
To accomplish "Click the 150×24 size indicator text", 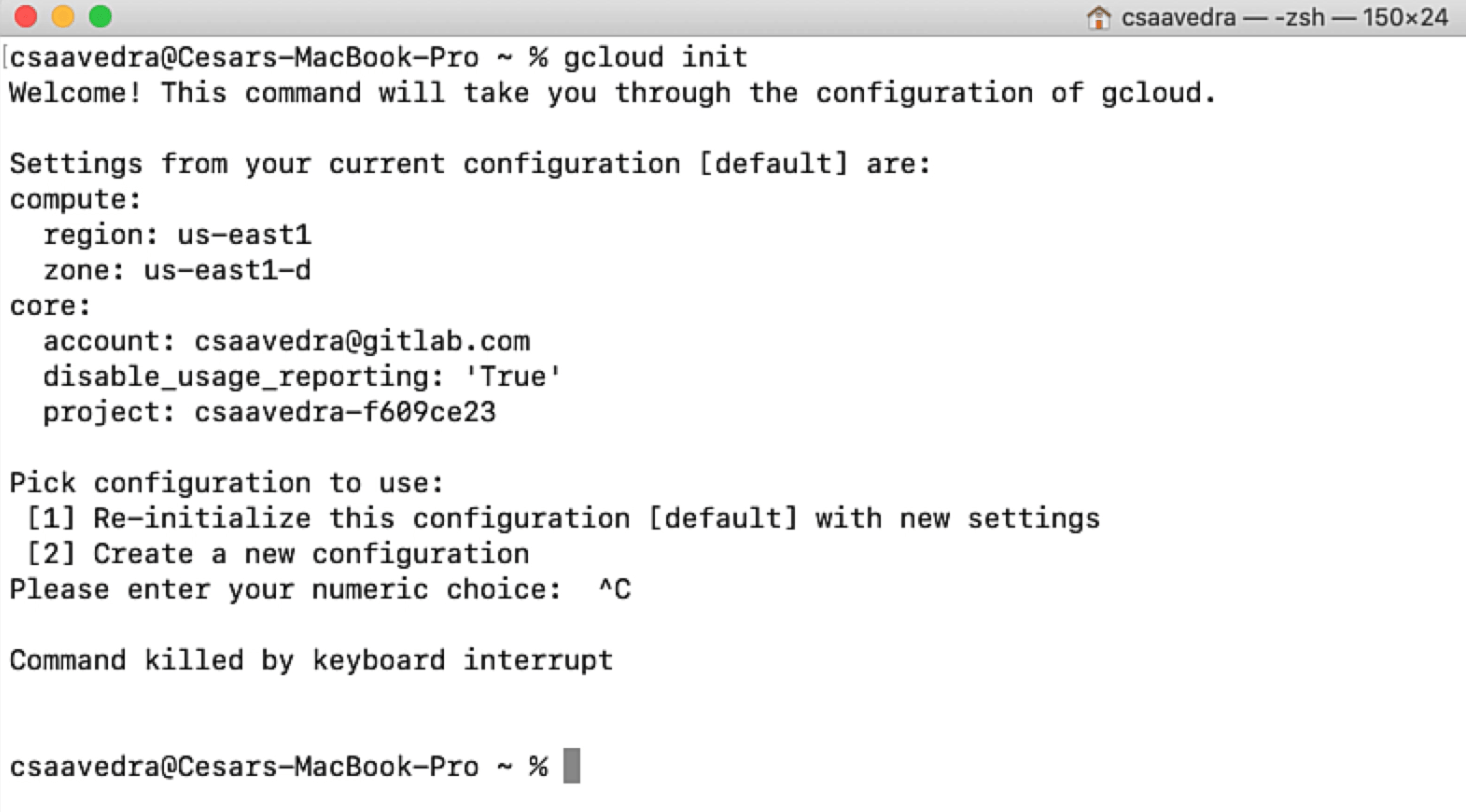I will point(1409,17).
